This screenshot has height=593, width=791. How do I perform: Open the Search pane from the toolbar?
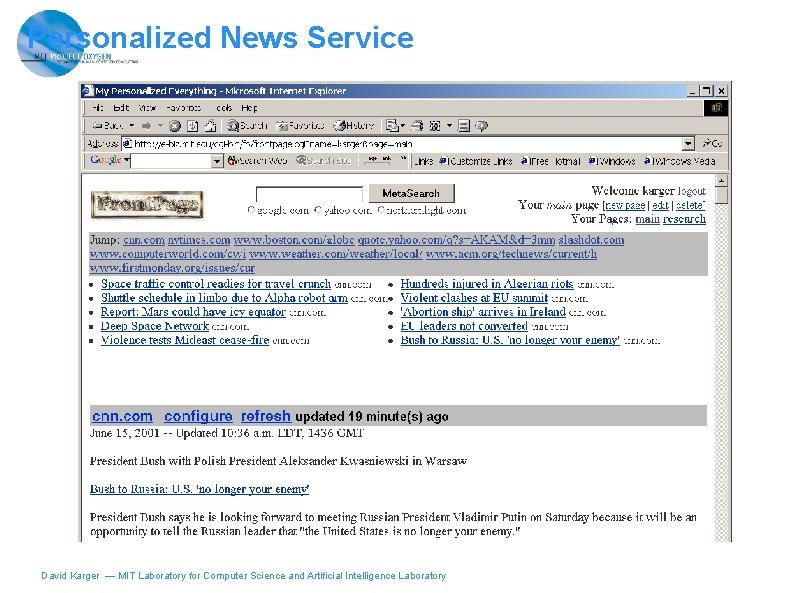[247, 126]
